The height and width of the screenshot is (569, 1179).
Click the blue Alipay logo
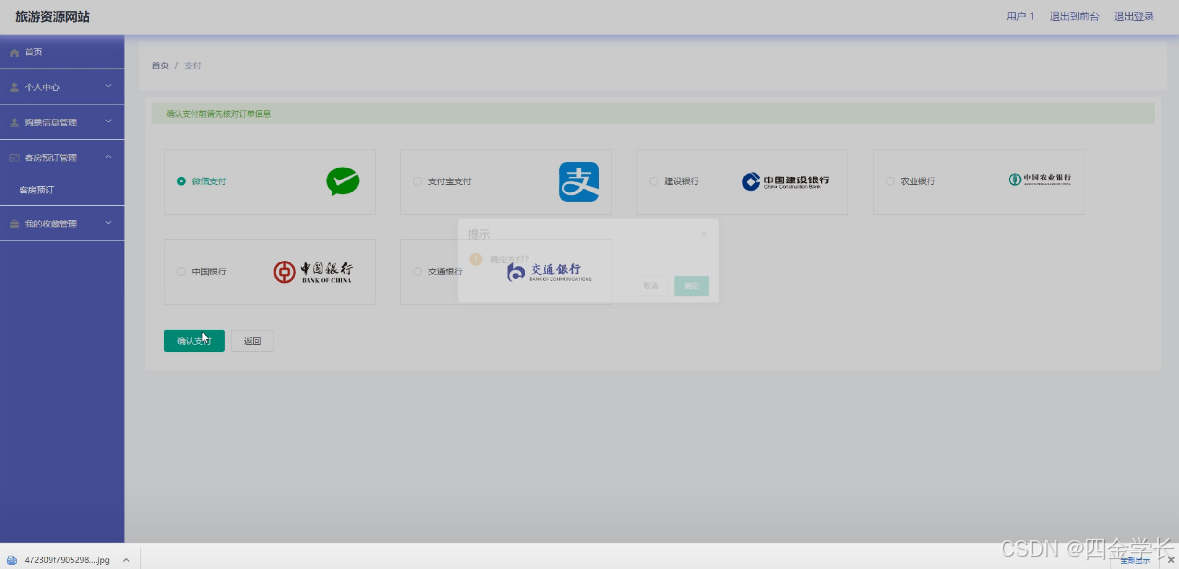tap(579, 182)
